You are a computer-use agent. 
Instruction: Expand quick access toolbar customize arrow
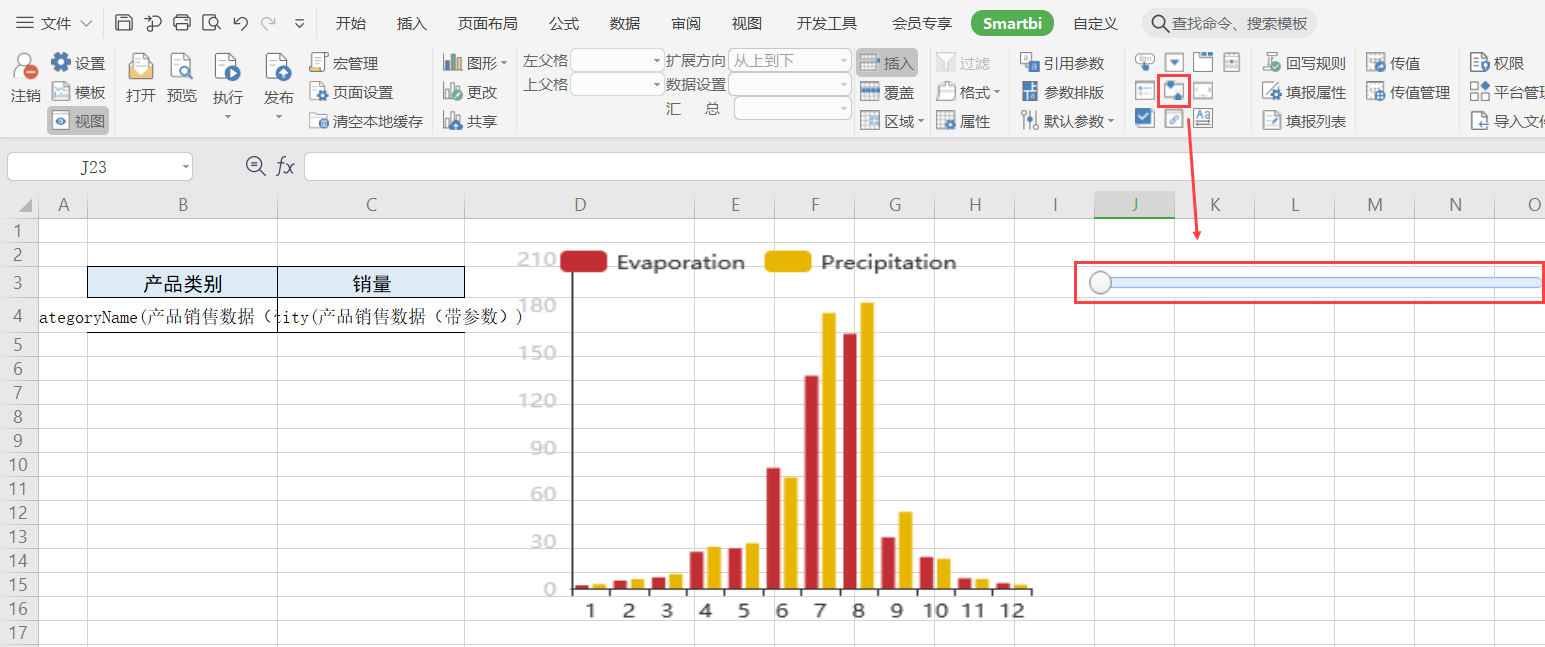point(299,24)
